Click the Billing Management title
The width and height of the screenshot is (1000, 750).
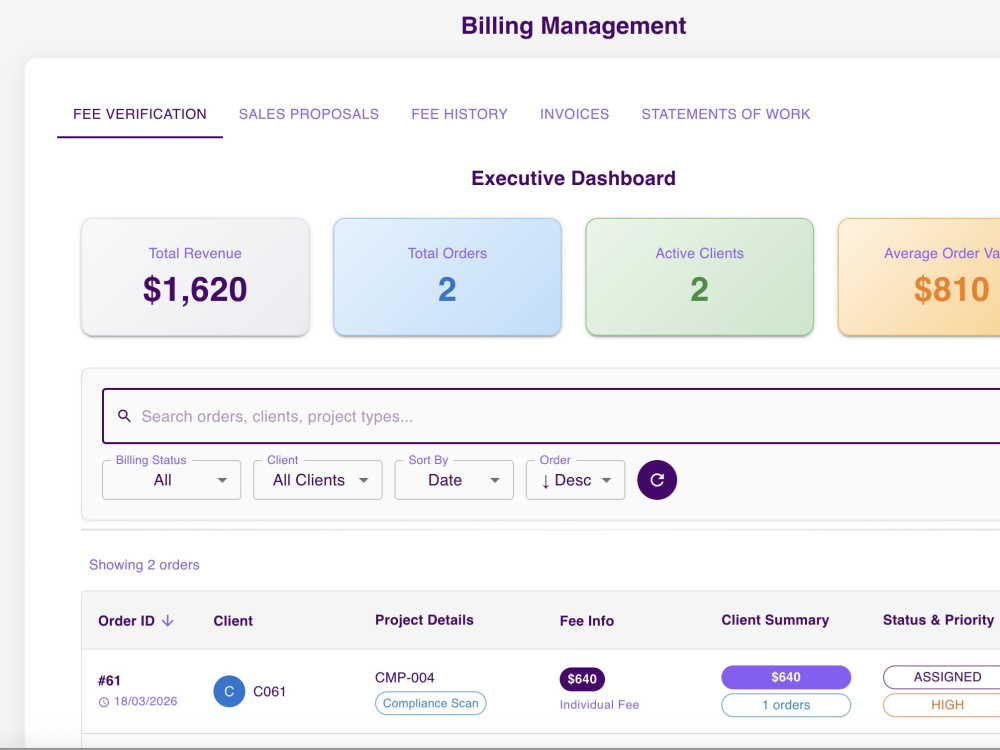point(573,26)
